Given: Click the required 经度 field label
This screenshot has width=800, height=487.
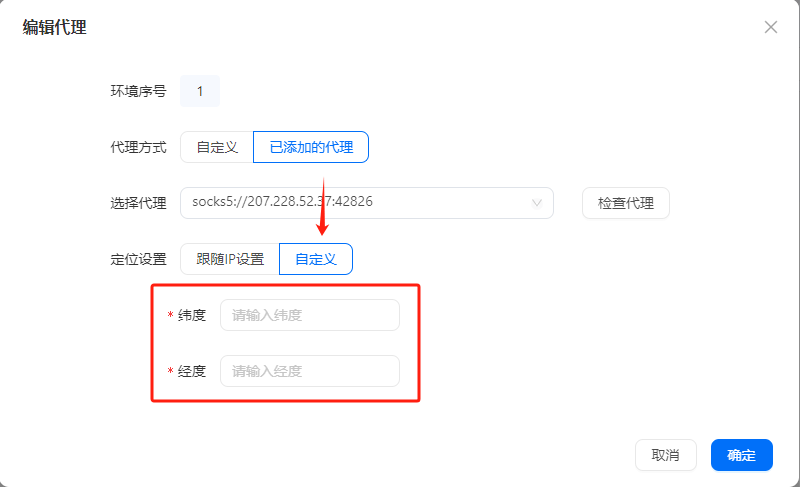Looking at the screenshot, I should 192,371.
